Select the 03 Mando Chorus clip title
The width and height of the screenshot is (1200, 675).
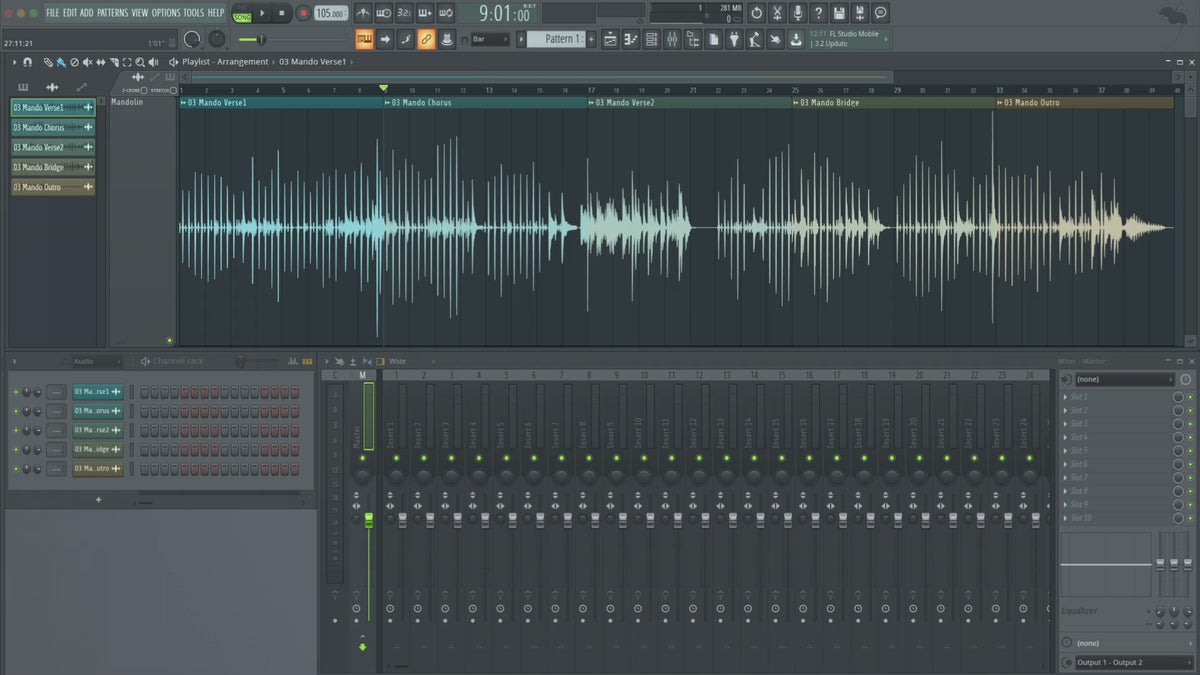(x=422, y=102)
